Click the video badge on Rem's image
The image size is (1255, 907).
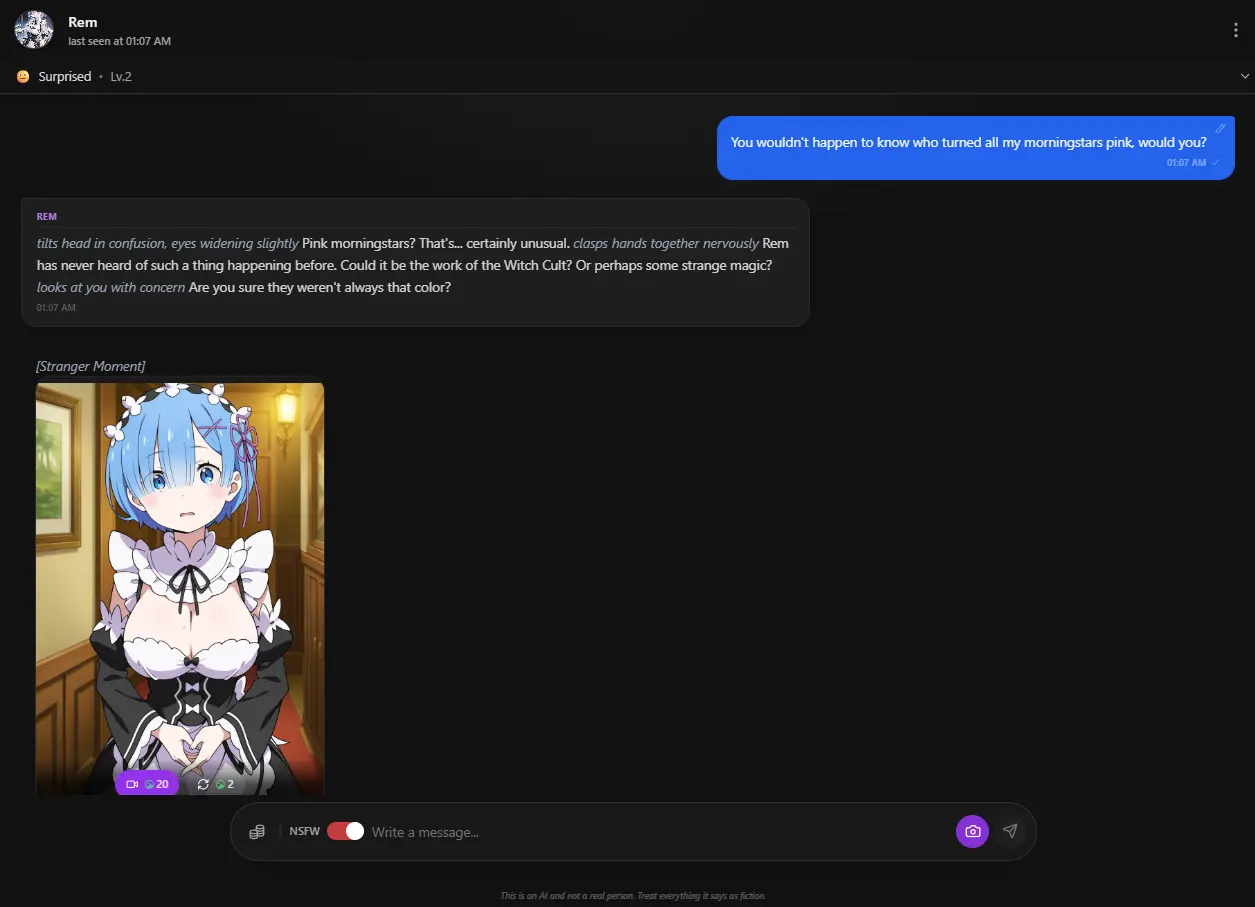click(x=146, y=784)
